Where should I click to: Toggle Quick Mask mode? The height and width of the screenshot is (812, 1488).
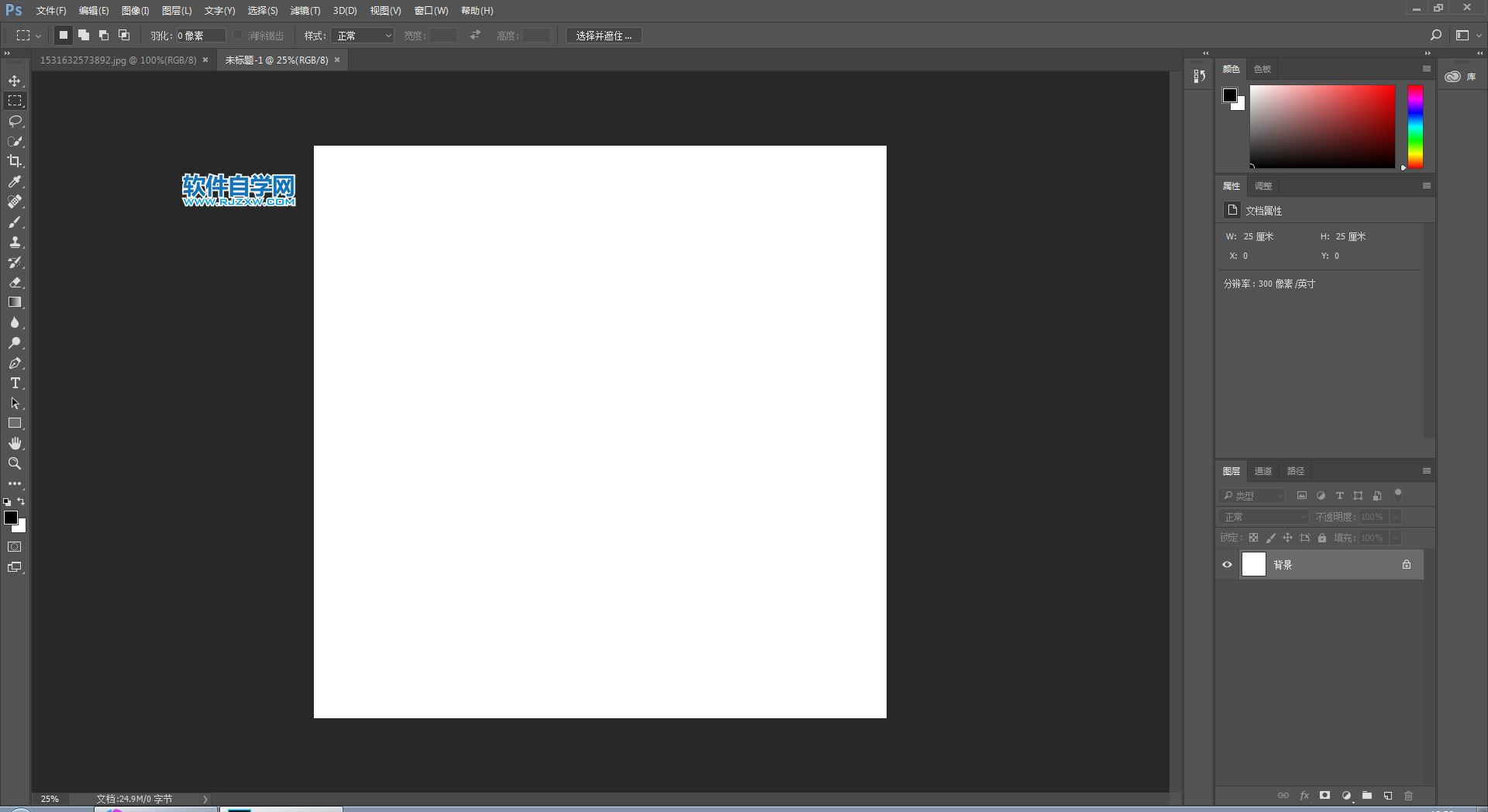[15, 547]
